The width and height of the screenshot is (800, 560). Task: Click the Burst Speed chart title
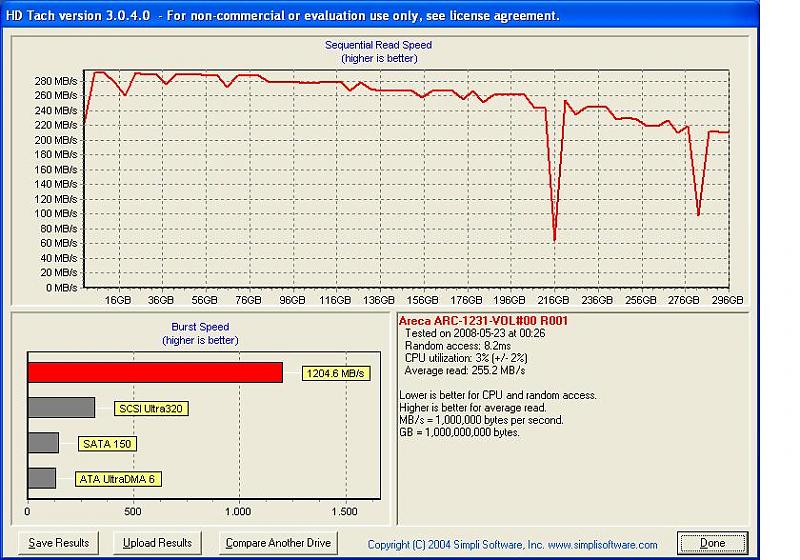pos(200,327)
